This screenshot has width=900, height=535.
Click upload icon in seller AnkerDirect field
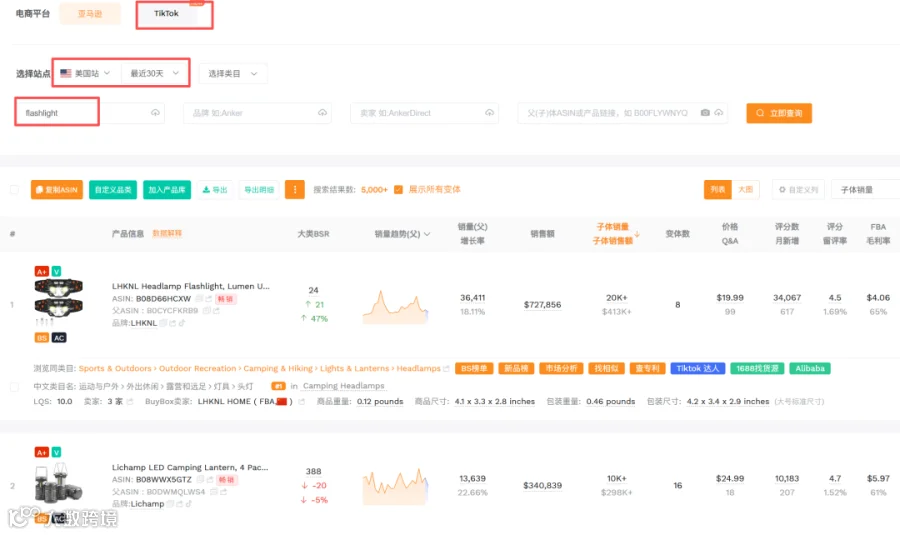click(x=489, y=113)
